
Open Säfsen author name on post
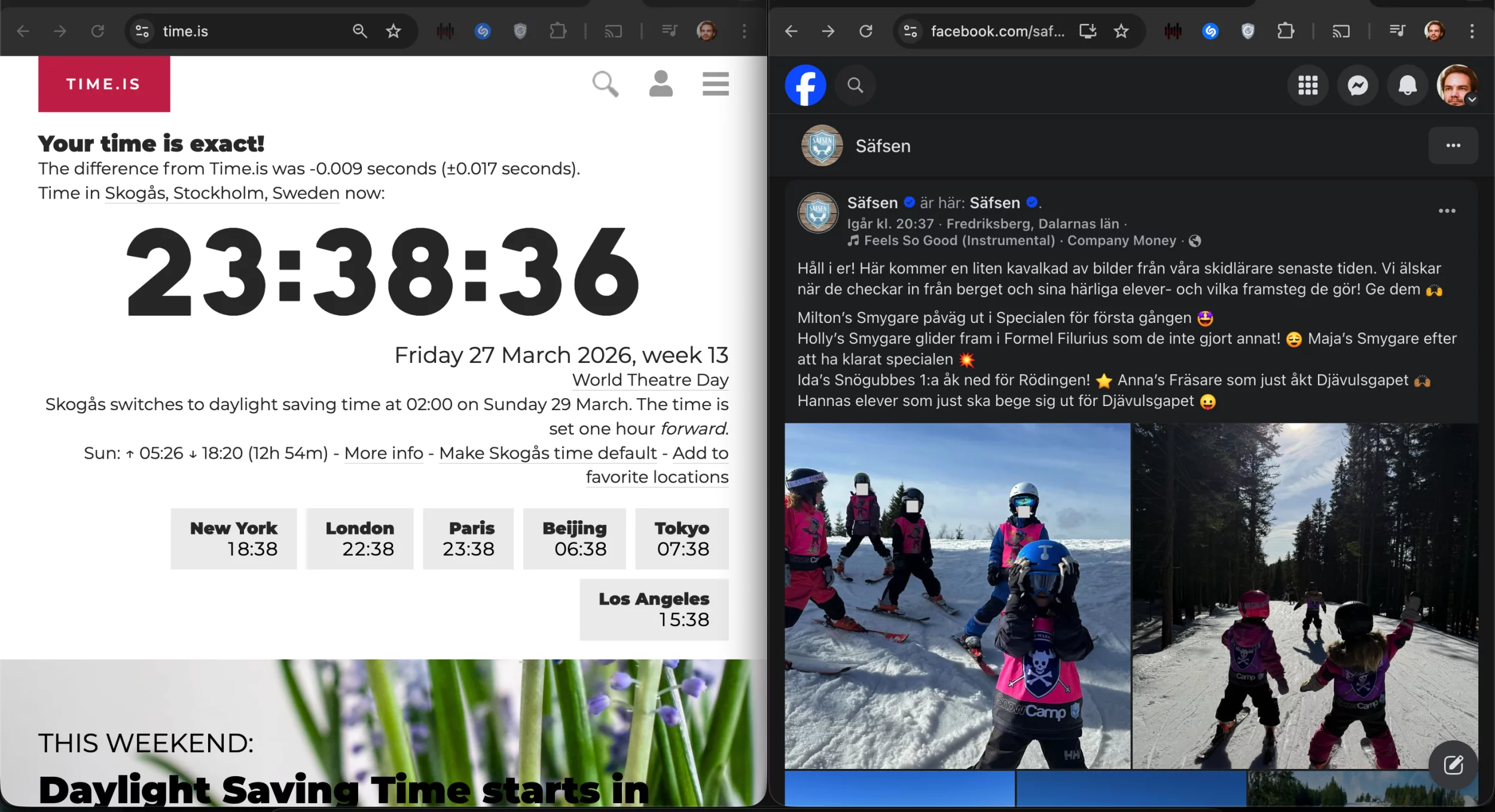pos(872,203)
